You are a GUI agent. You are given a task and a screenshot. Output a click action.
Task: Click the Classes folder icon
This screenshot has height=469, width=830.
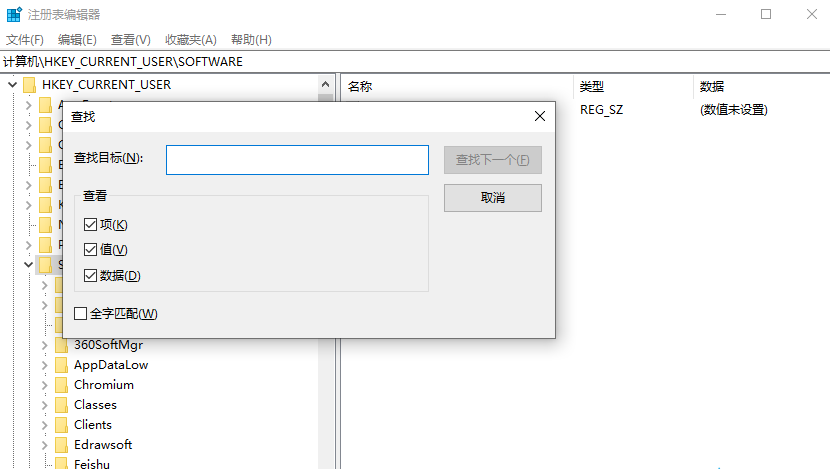[x=61, y=405]
